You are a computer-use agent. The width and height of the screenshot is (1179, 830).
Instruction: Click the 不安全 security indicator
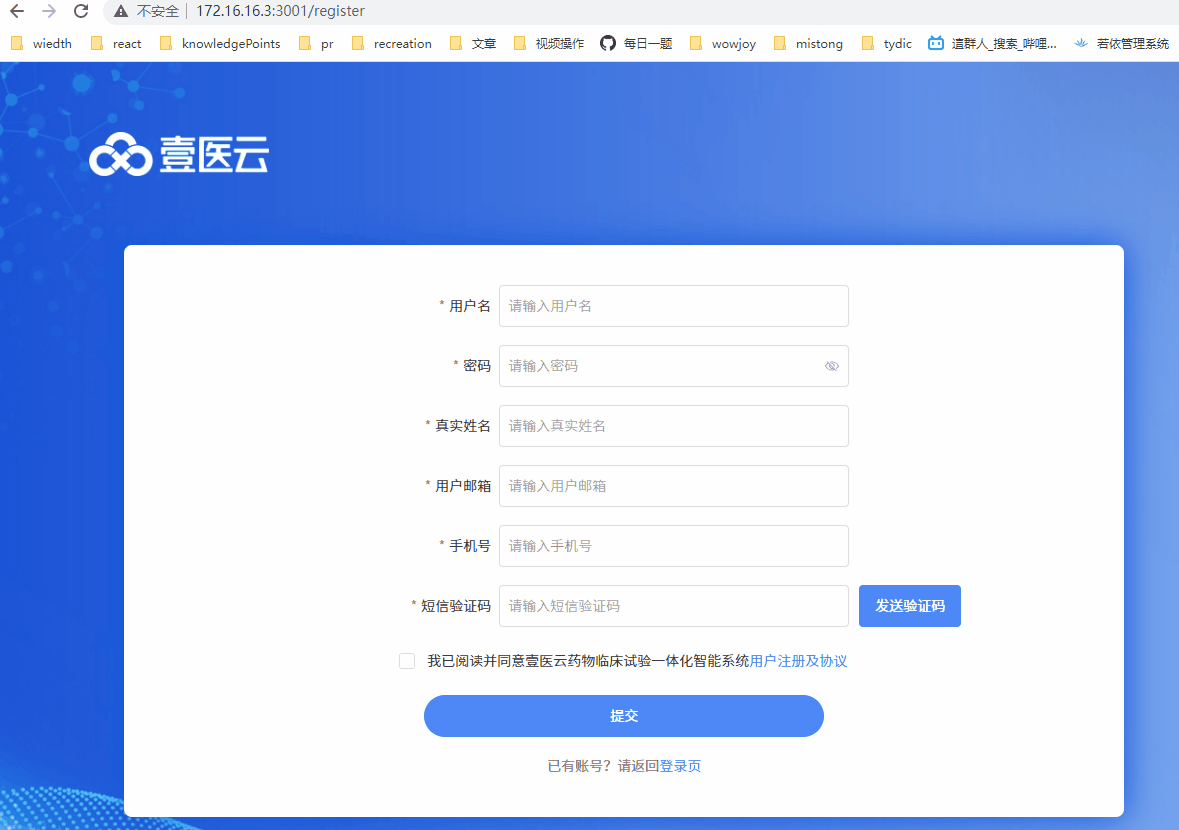tap(146, 14)
